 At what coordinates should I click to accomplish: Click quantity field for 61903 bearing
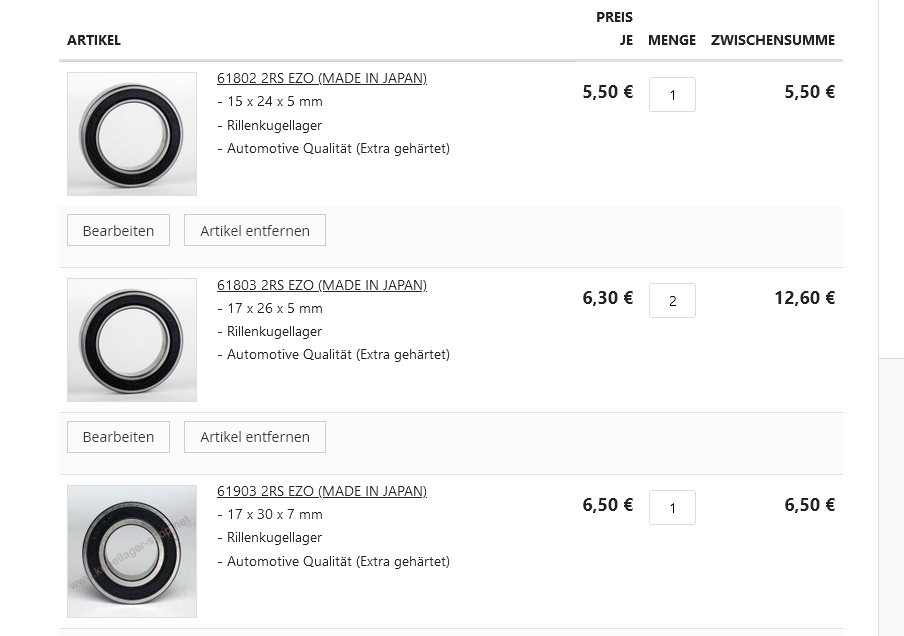point(672,508)
